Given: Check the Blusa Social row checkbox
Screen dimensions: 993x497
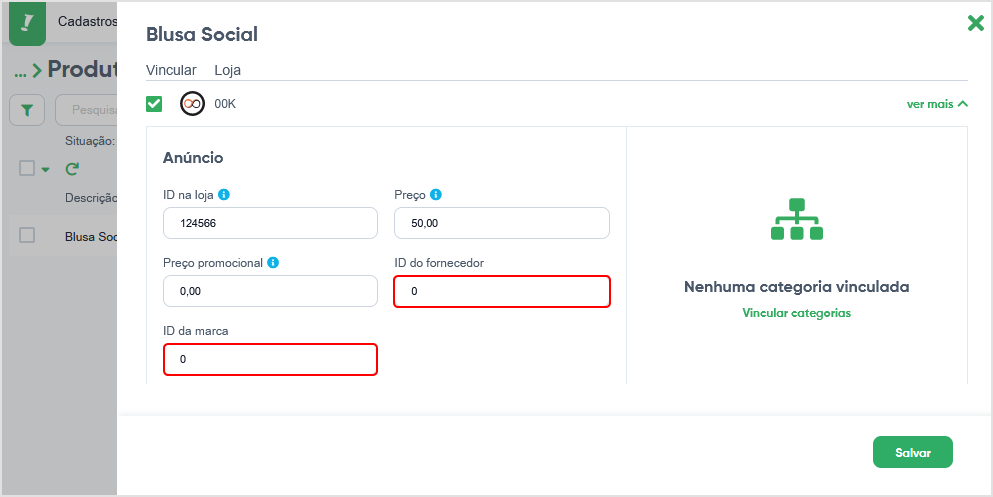Looking at the screenshot, I should click(x=27, y=236).
